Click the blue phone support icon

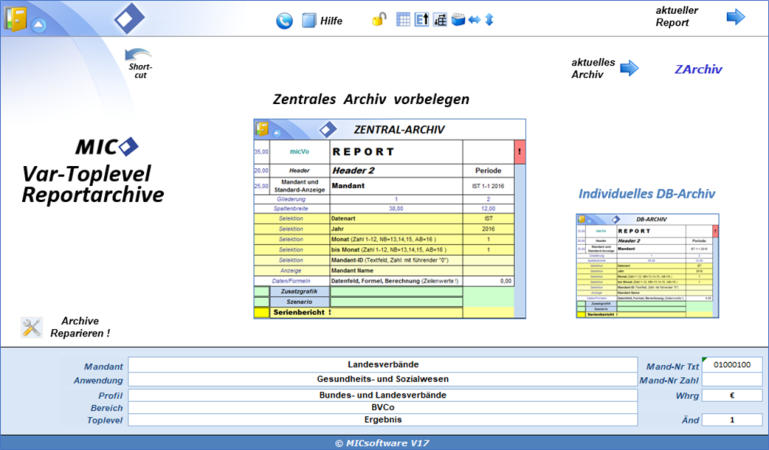click(284, 19)
